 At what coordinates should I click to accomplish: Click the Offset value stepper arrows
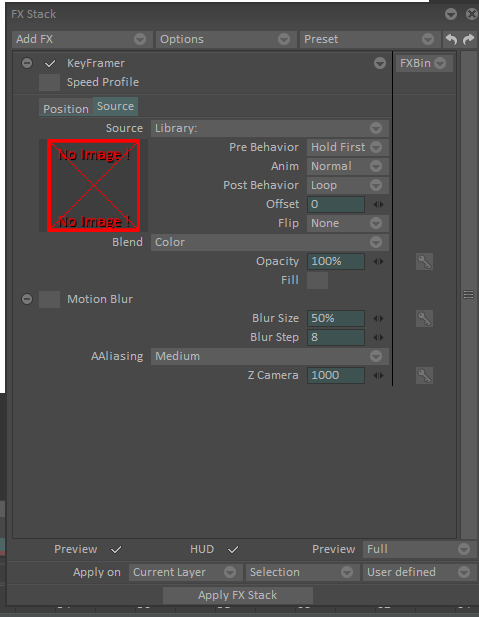point(378,205)
